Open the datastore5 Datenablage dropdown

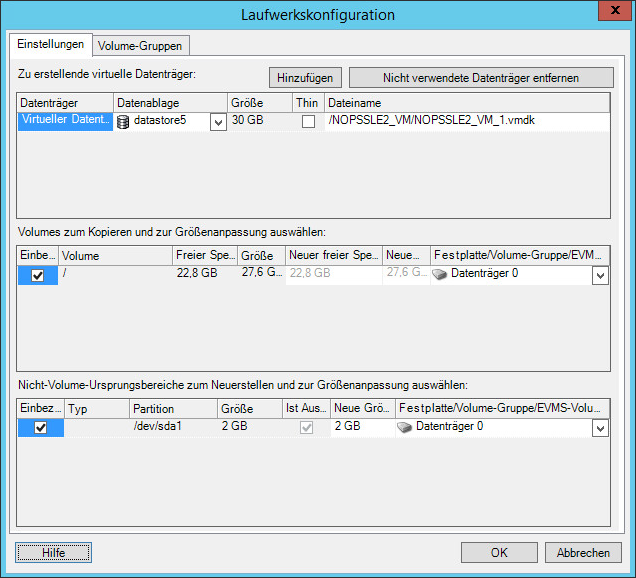point(217,122)
